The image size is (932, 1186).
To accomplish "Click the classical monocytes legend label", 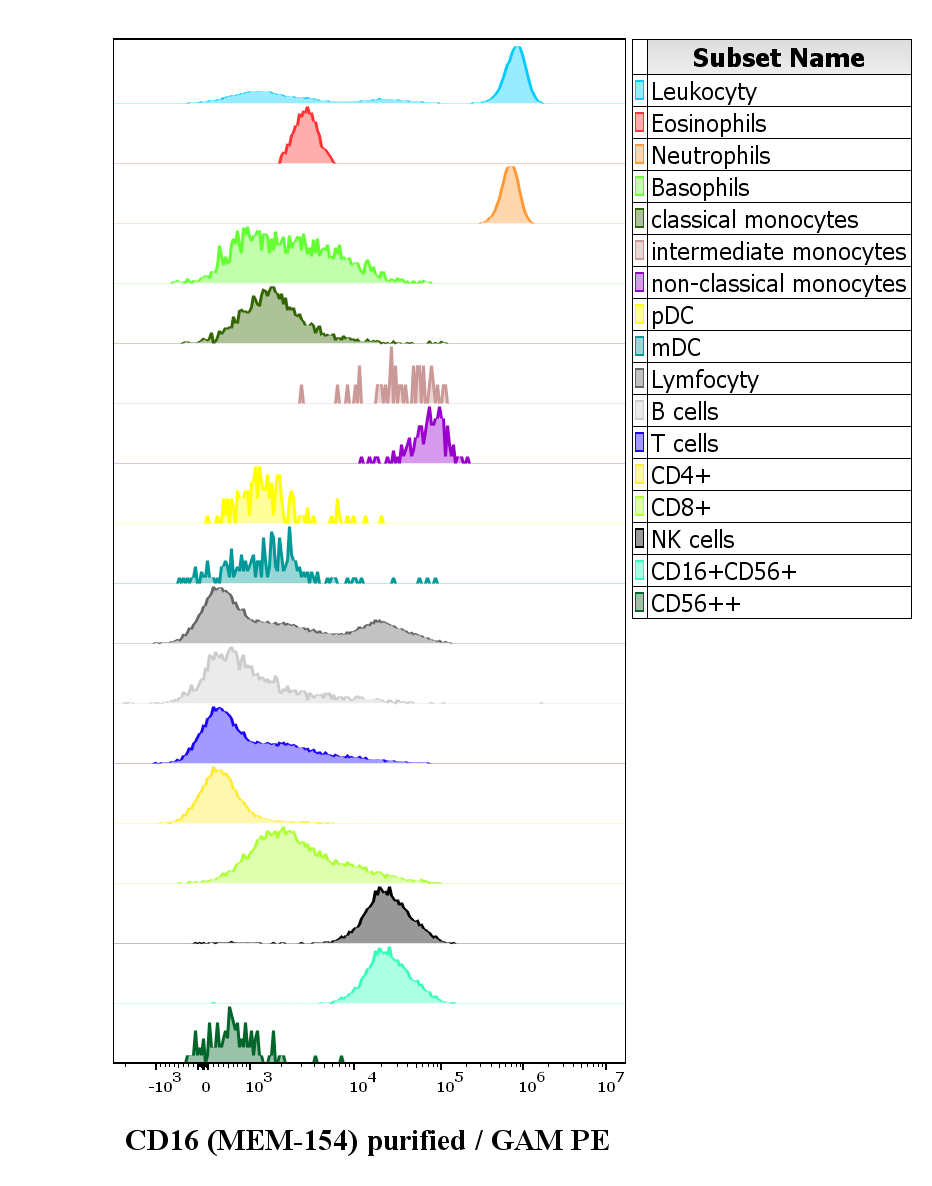I will [754, 219].
